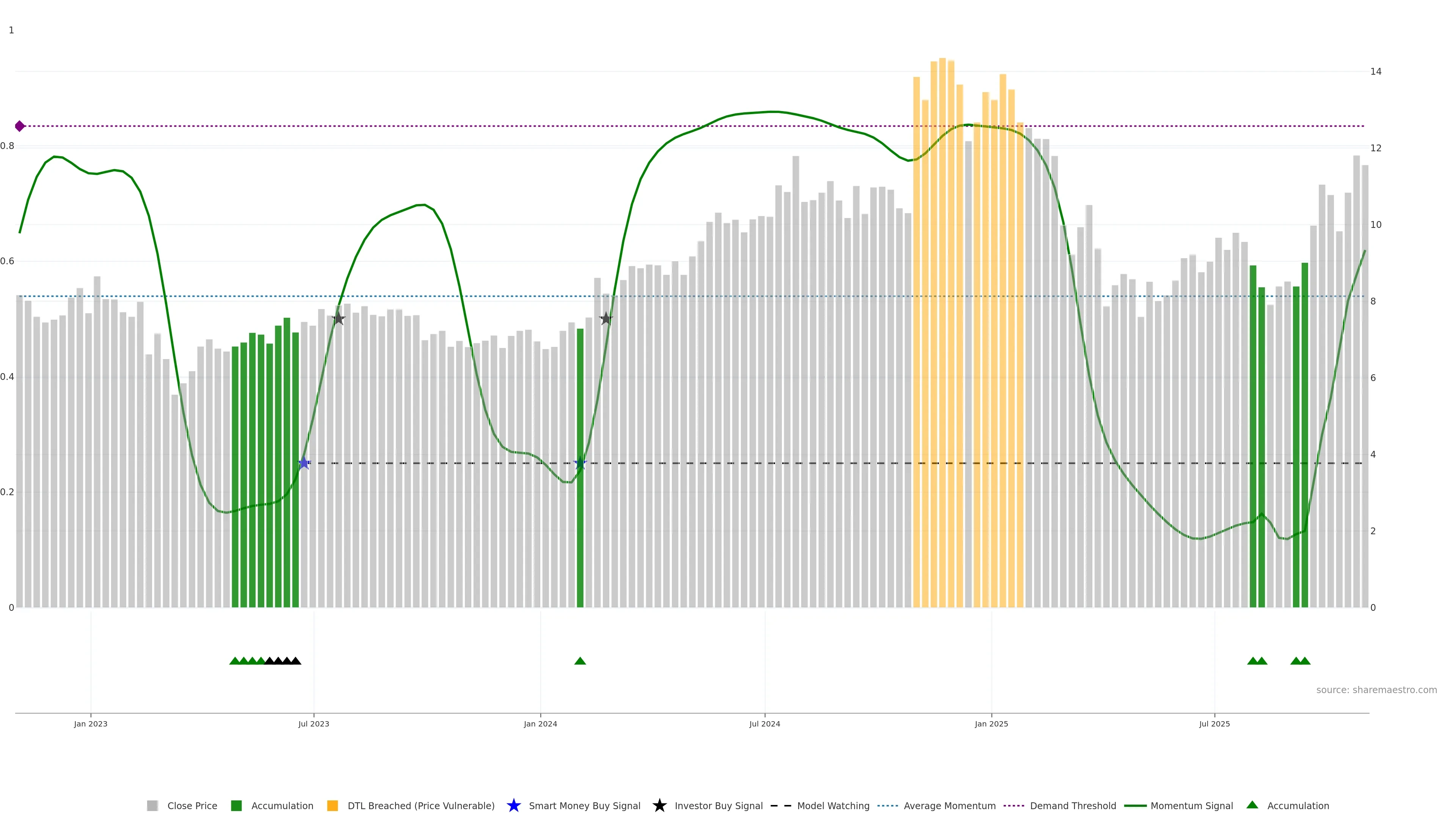The height and width of the screenshot is (819, 1456).
Task: Click the first blue Smart Money star on chart
Action: (x=304, y=463)
